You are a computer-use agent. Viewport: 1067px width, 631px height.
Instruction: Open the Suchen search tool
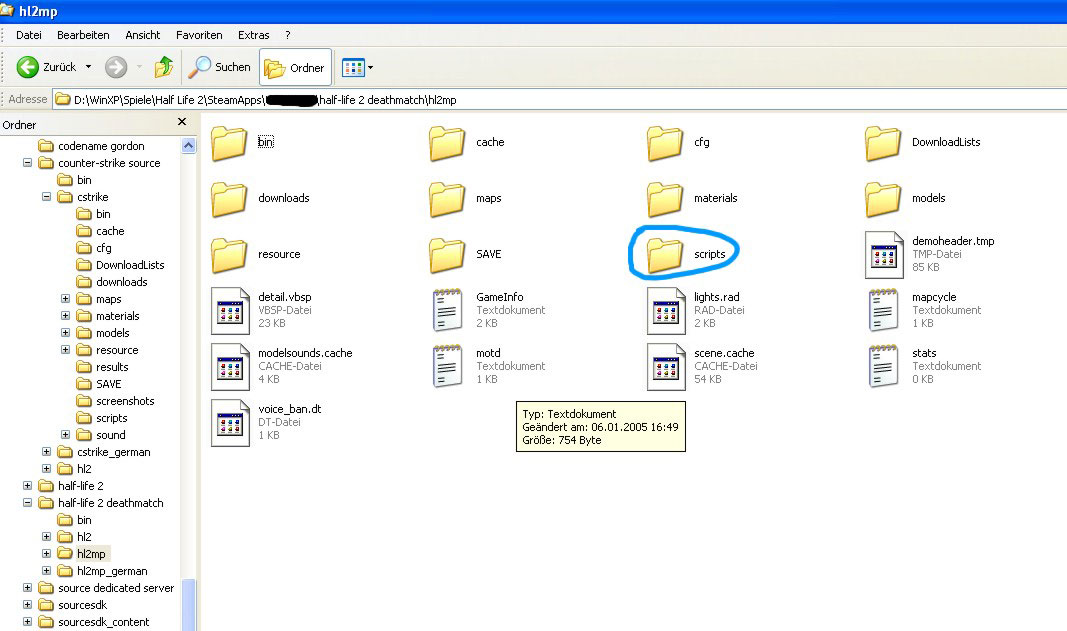(219, 67)
